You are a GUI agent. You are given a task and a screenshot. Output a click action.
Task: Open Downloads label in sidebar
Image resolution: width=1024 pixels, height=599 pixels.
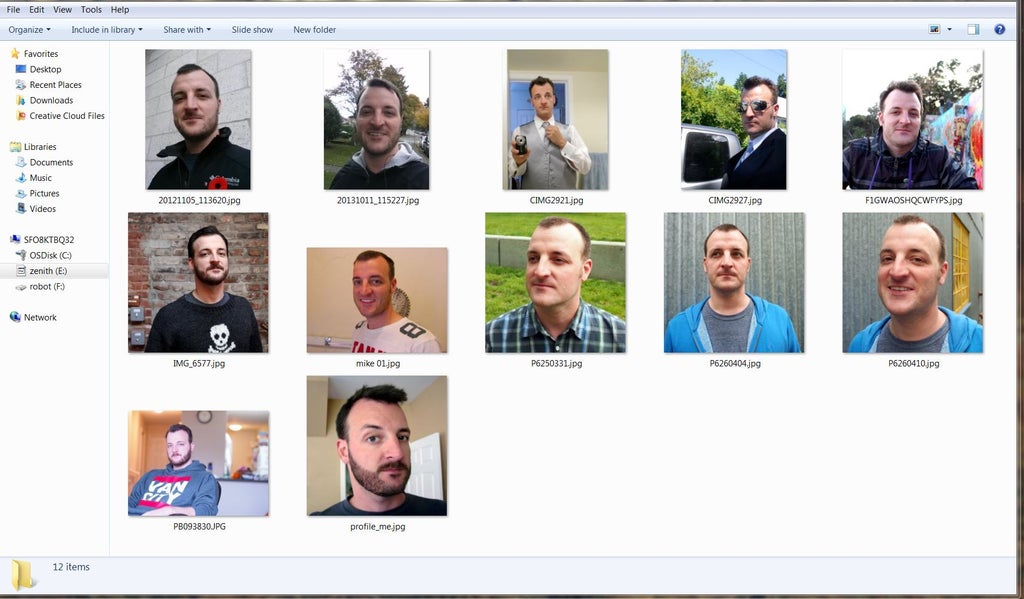pyautogui.click(x=51, y=101)
